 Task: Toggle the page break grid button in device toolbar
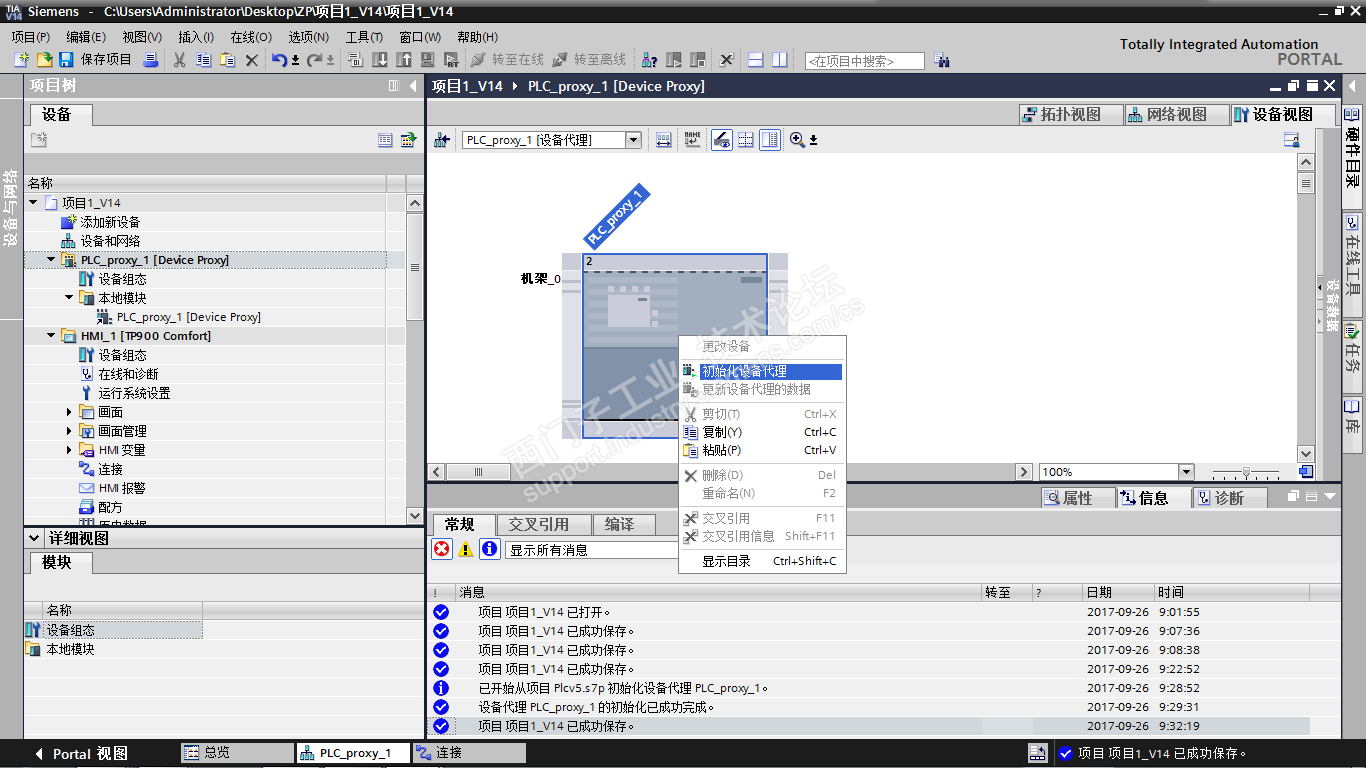(745, 140)
